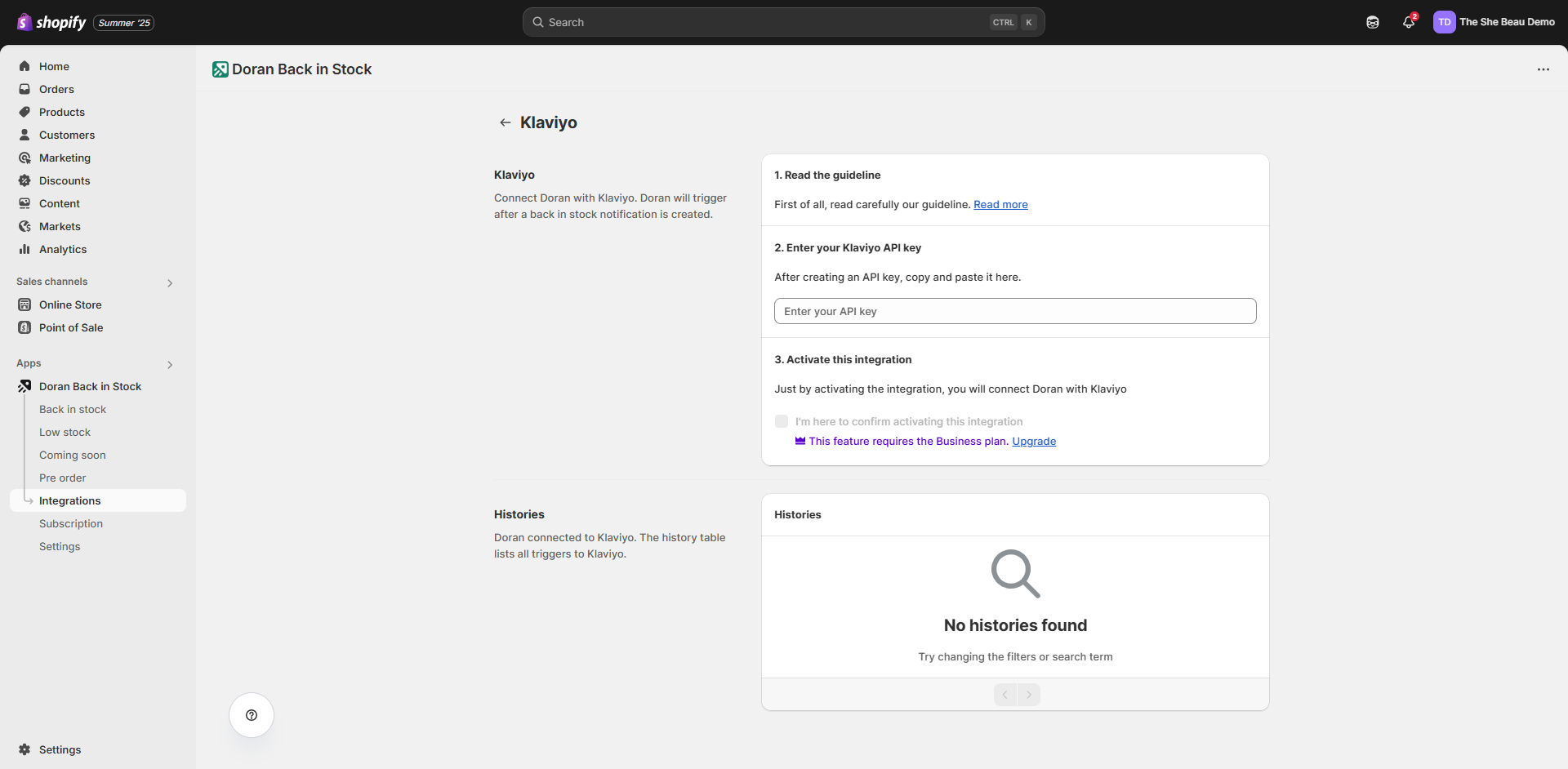Click the bottom Settings gear icon
1568x769 pixels.
24,749
